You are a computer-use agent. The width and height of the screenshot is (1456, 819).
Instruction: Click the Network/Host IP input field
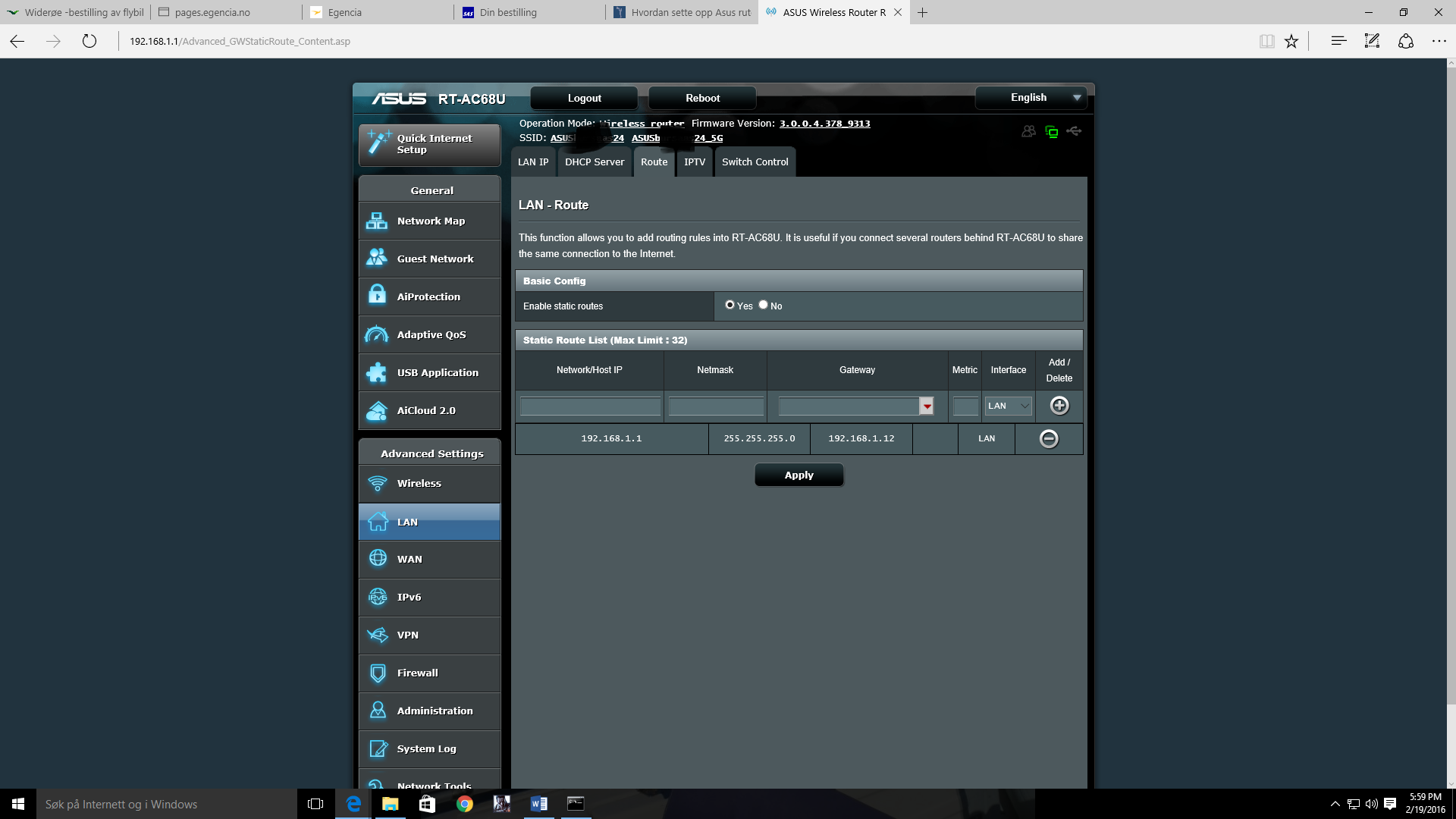coord(590,406)
